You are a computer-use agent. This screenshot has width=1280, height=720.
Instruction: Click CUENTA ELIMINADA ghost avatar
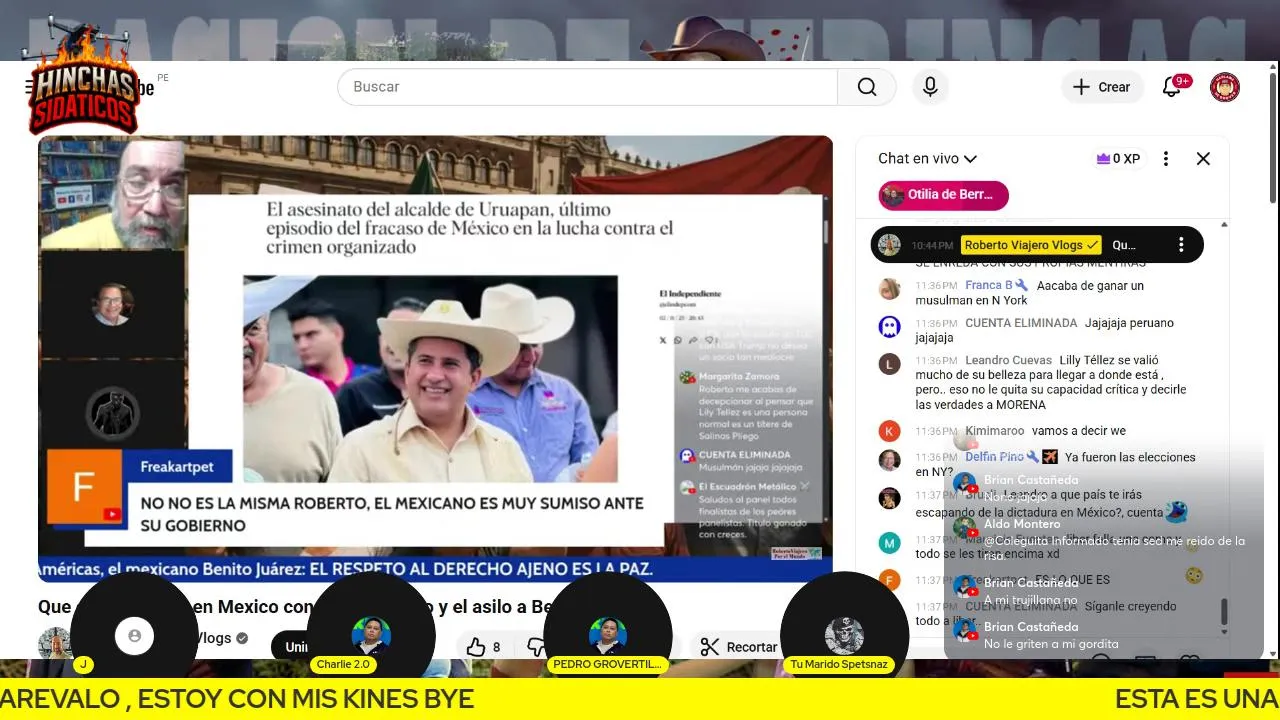(889, 326)
